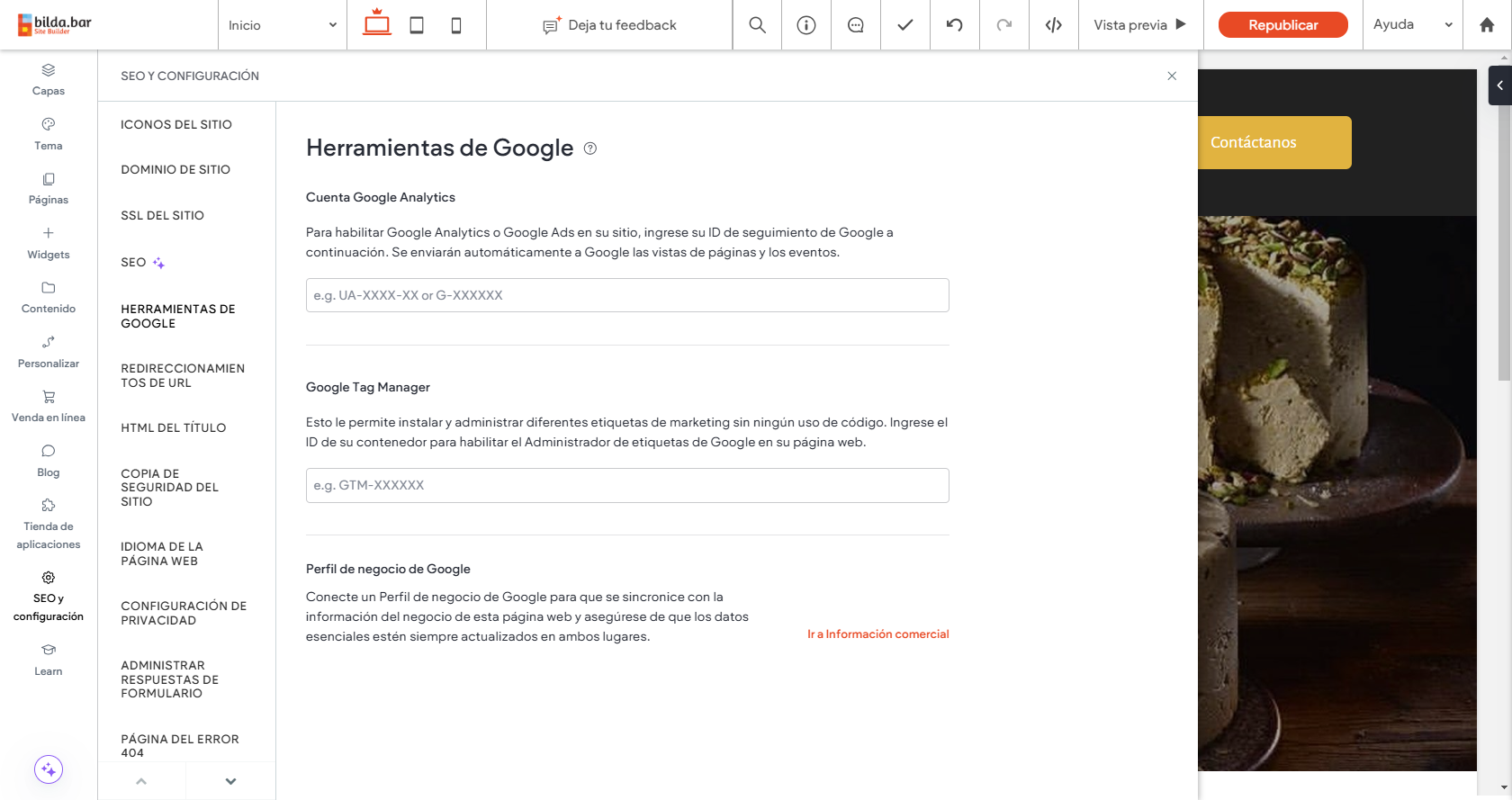
Task: Close the SEO y configuración panel
Action: (x=1172, y=76)
